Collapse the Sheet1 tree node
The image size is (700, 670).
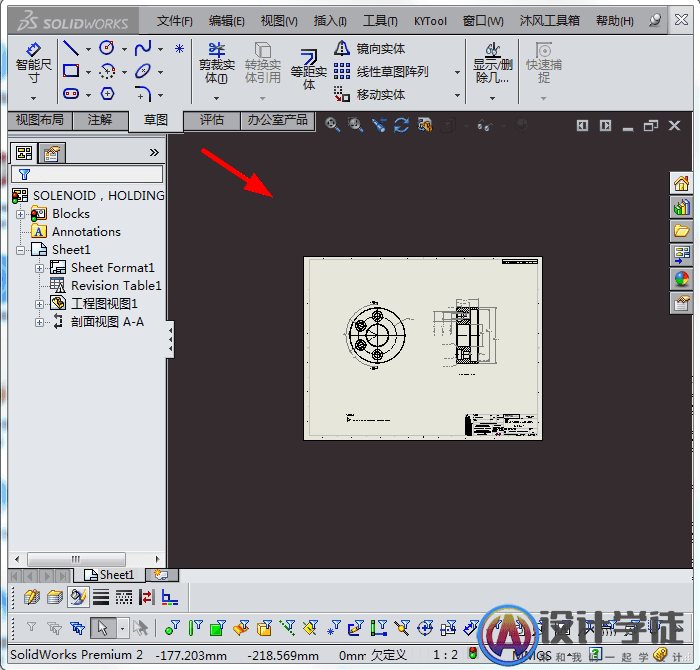tap(21, 250)
